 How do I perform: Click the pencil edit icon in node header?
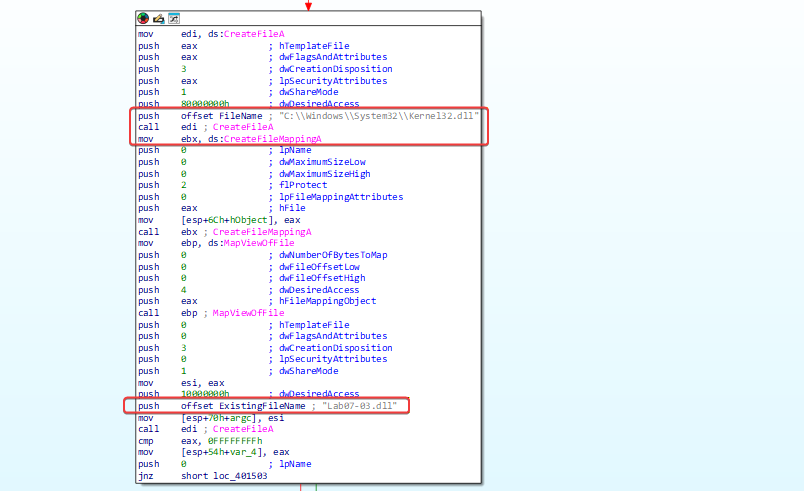point(158,18)
